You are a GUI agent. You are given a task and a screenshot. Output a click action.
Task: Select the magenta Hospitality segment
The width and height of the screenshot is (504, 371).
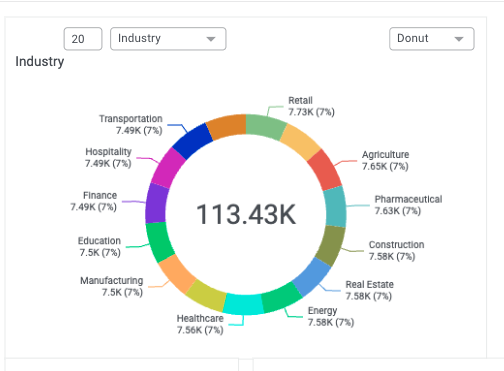(168, 168)
